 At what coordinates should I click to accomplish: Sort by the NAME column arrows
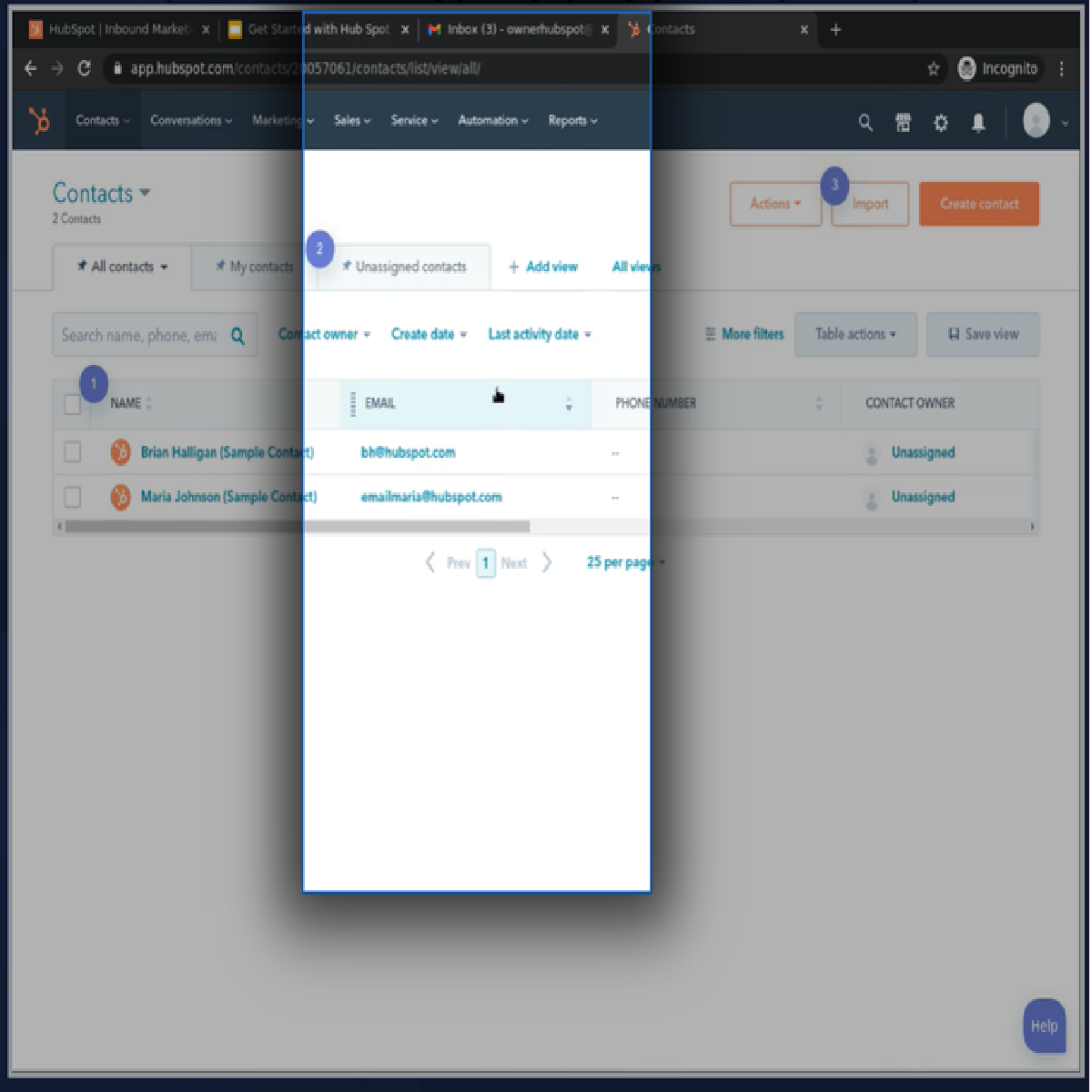coord(149,403)
